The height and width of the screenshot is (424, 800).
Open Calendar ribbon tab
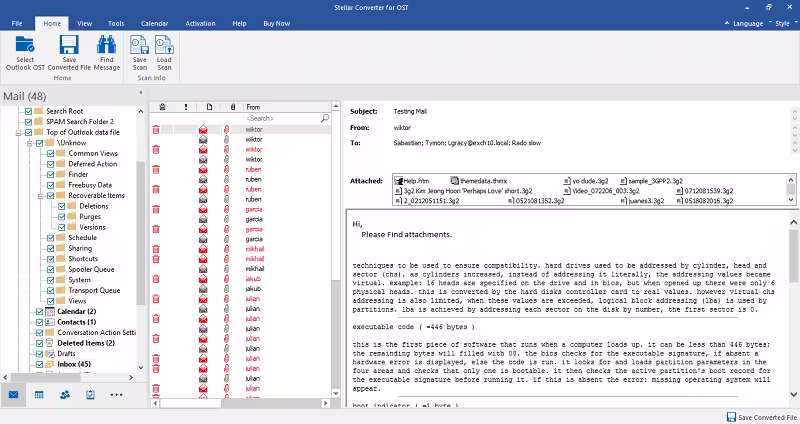155,23
